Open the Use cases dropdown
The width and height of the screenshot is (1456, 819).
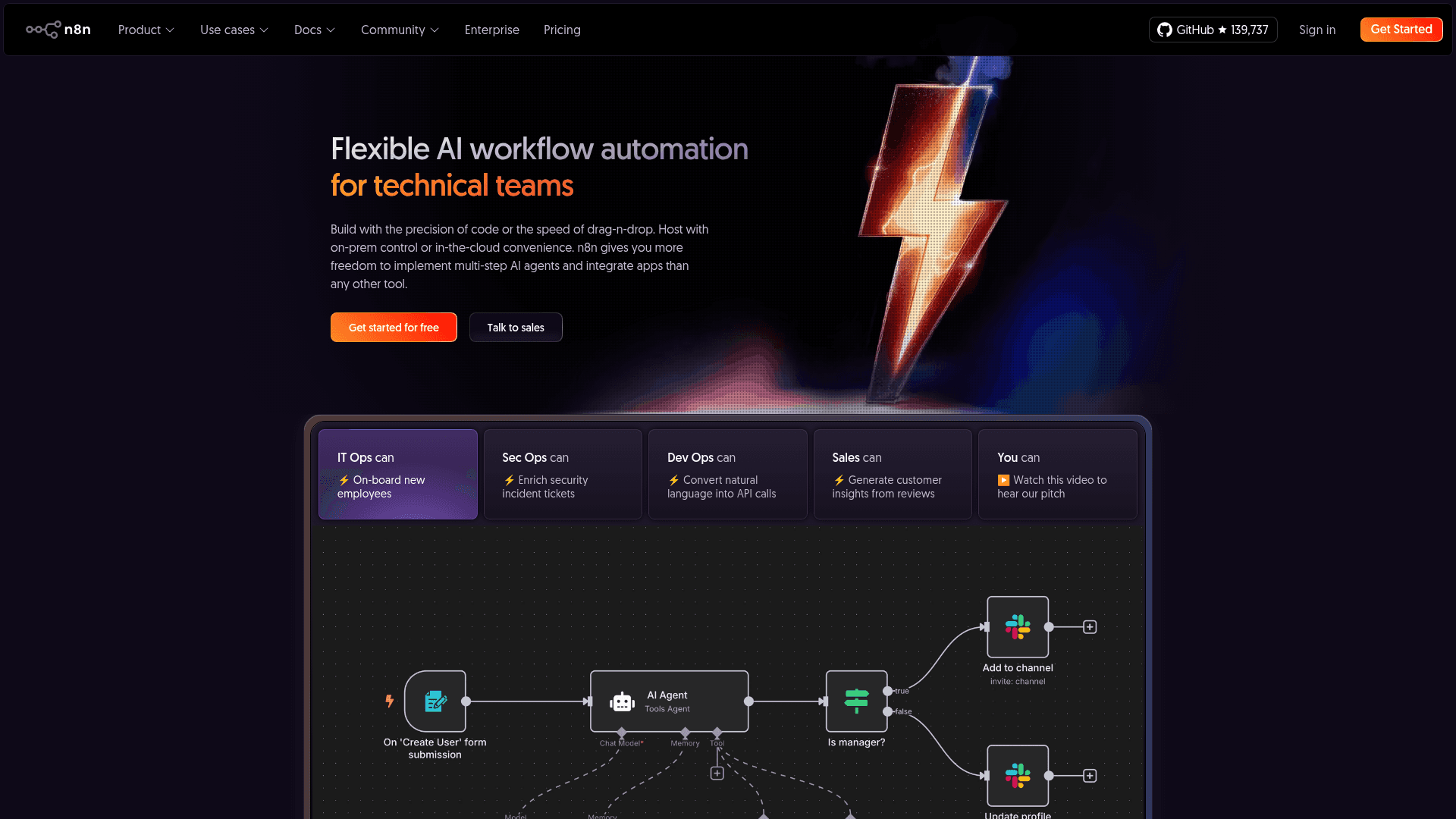tap(234, 30)
